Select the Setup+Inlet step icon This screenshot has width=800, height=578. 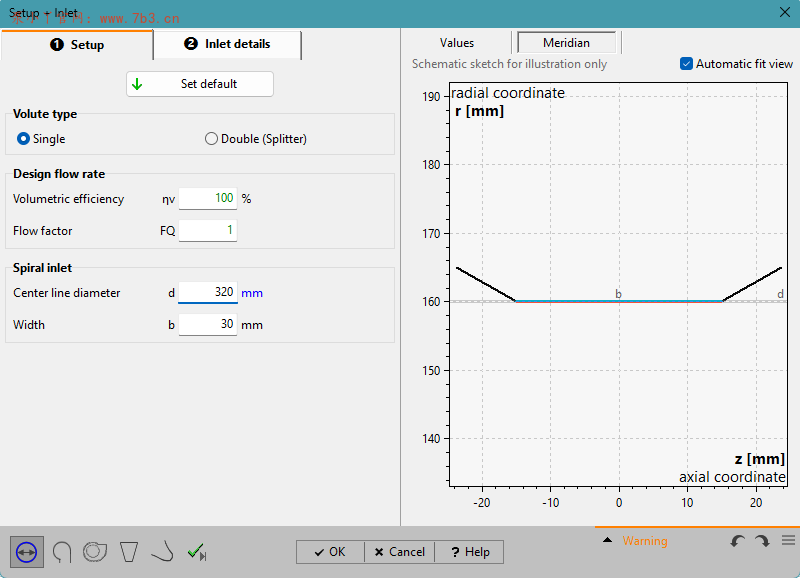[26, 552]
